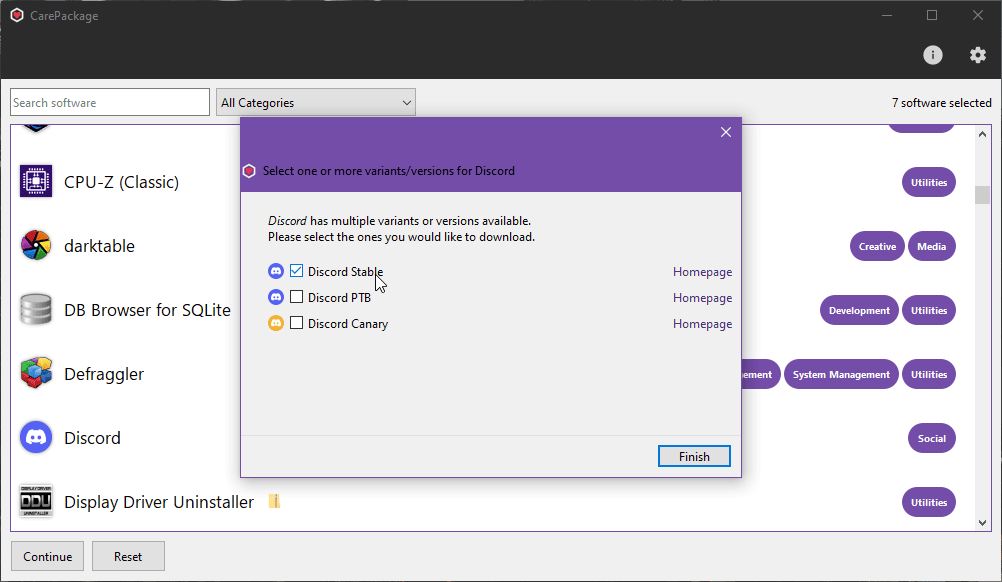Select the Discord name in list

(x=92, y=438)
